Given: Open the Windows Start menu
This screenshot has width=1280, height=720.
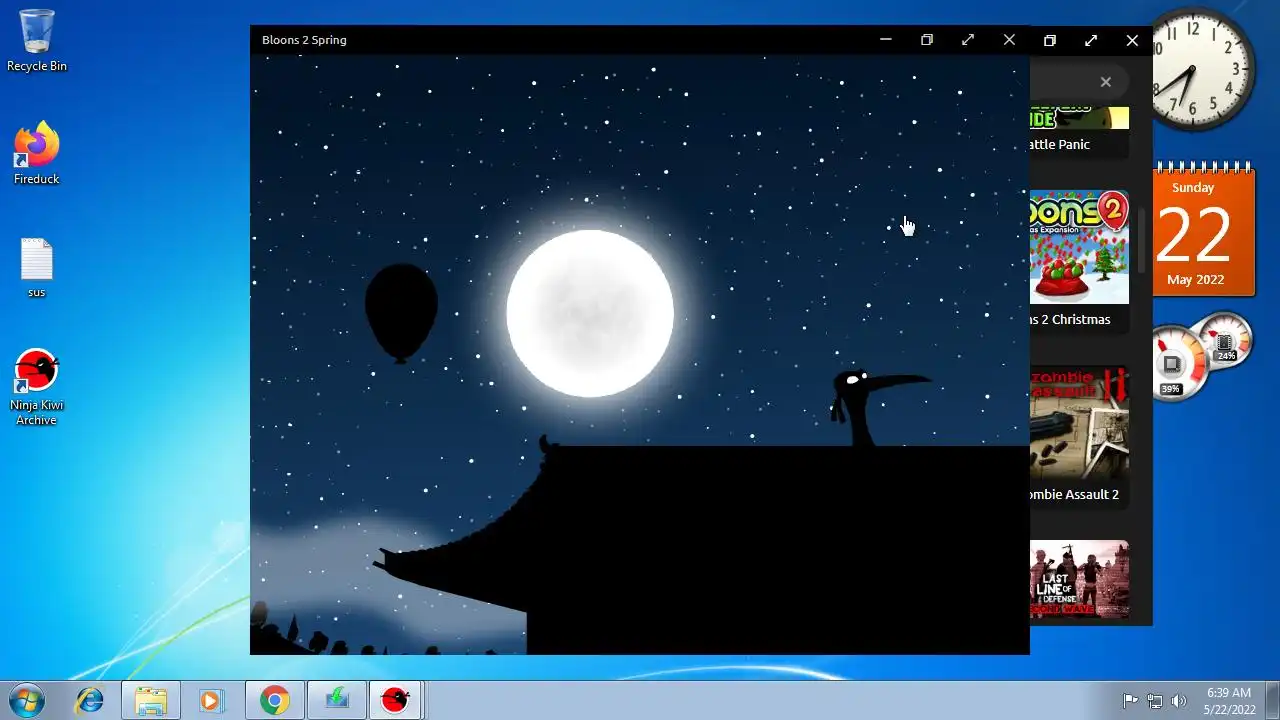Looking at the screenshot, I should [27, 700].
